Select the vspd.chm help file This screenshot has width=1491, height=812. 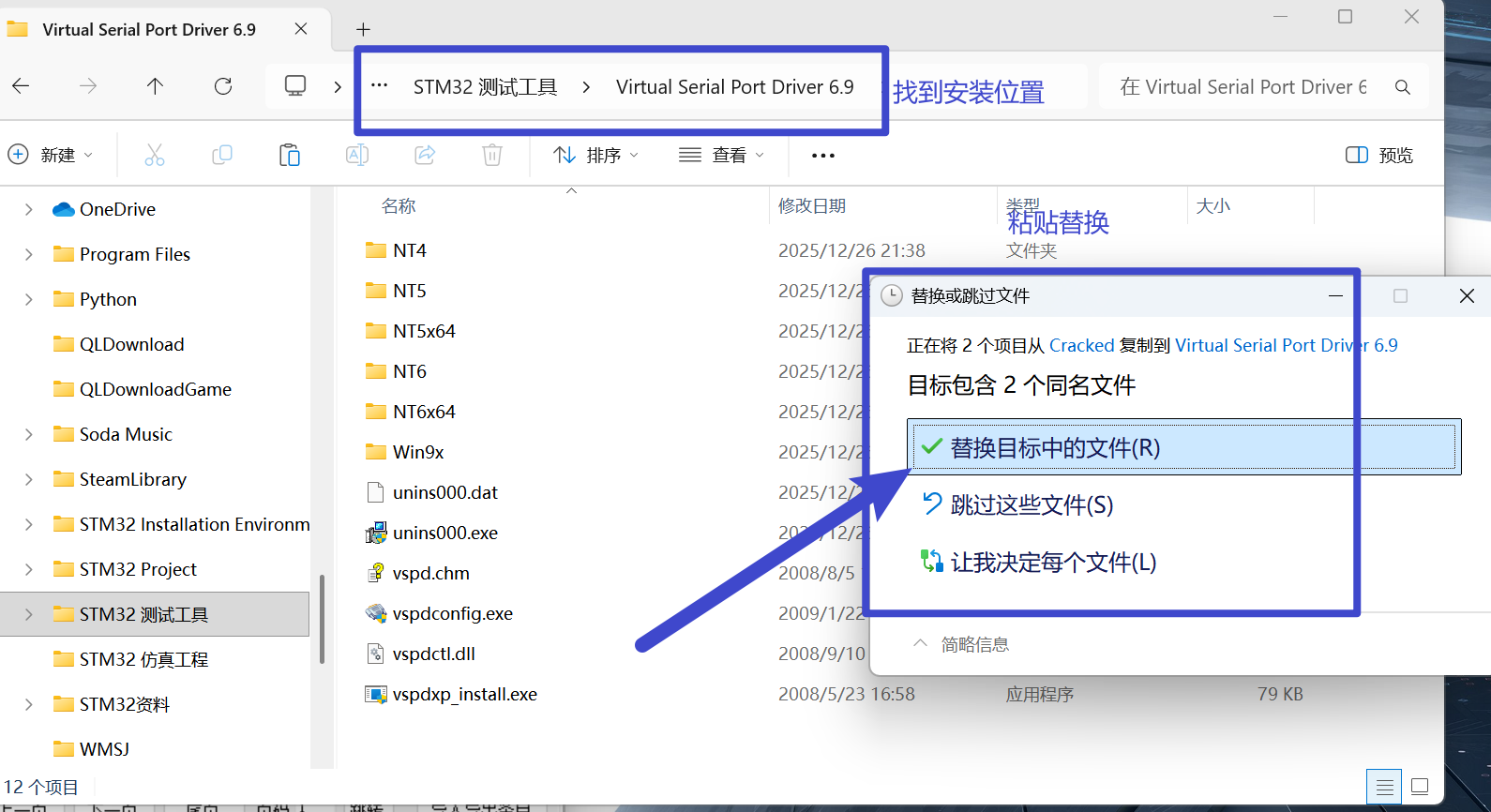pos(431,573)
